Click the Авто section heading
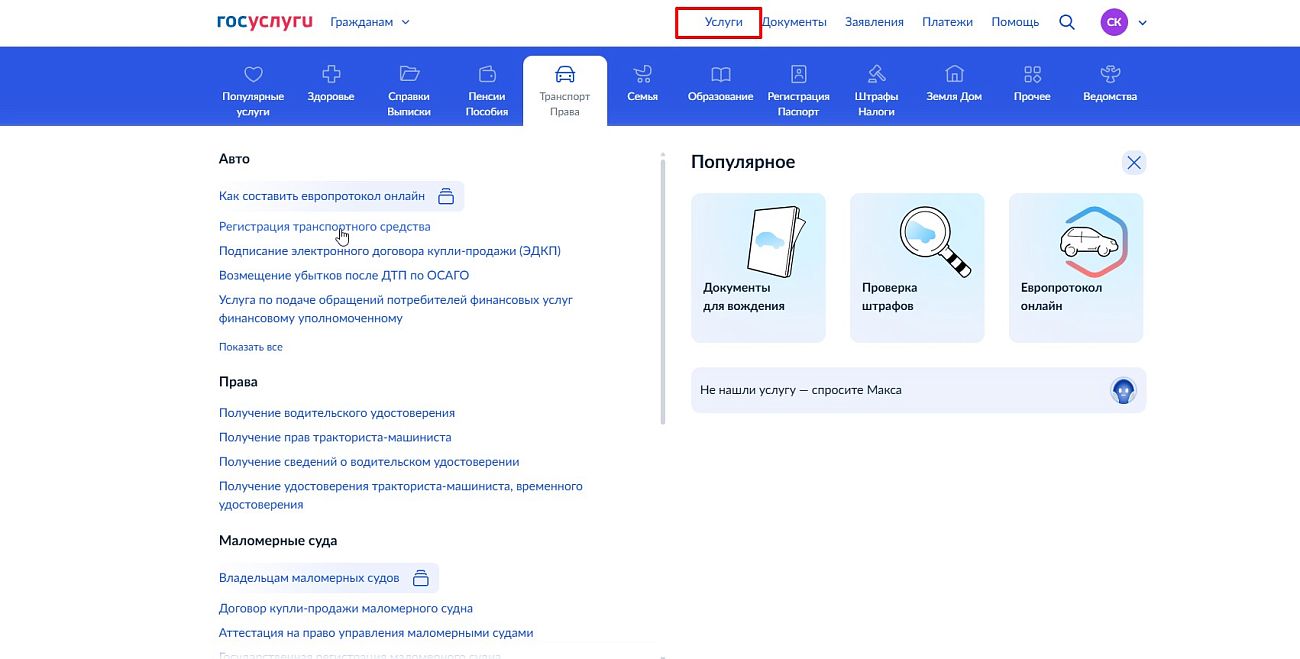1300x659 pixels. coord(234,159)
